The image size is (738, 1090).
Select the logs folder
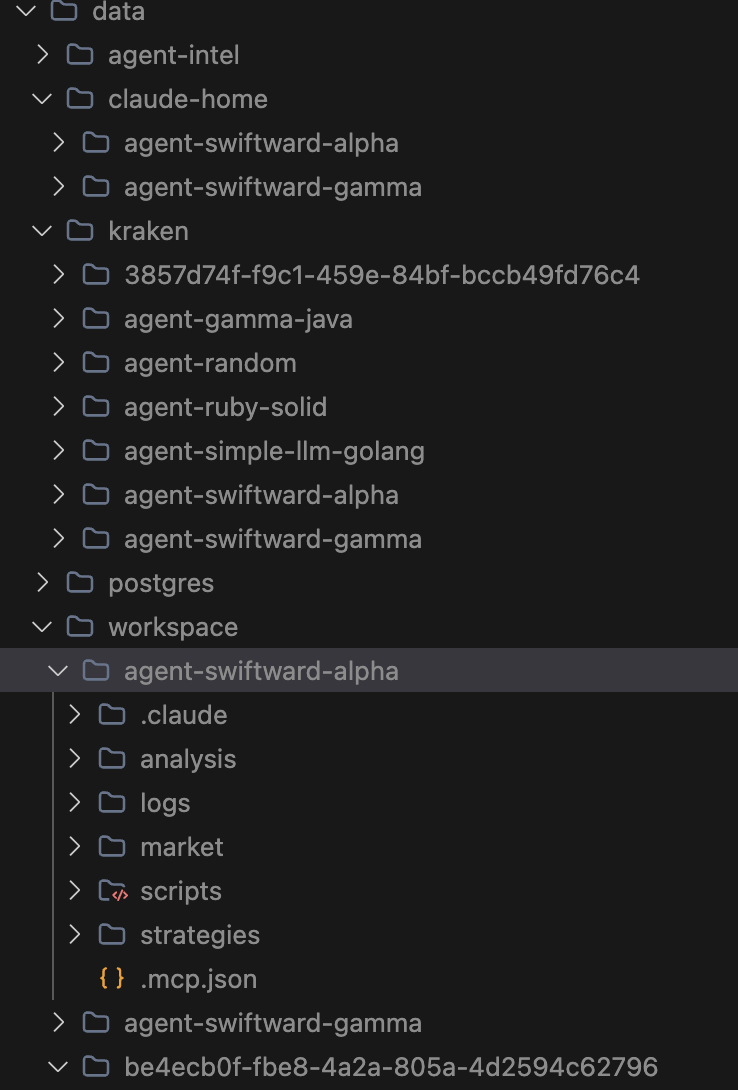click(165, 803)
